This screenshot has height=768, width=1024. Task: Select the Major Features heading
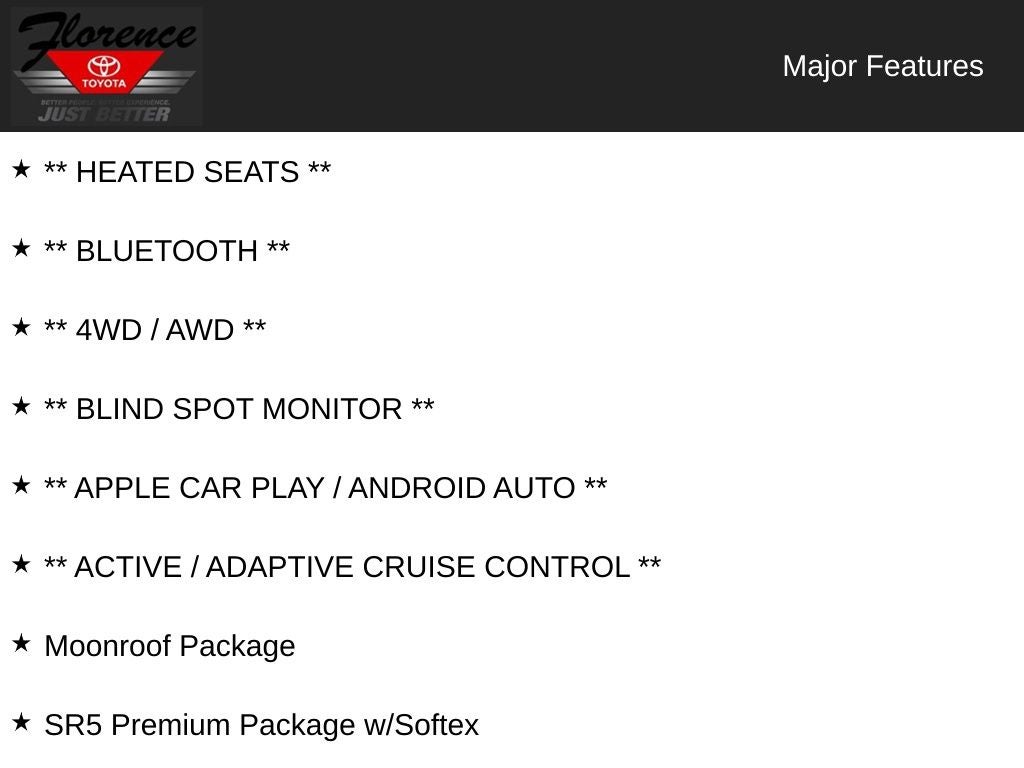(882, 66)
